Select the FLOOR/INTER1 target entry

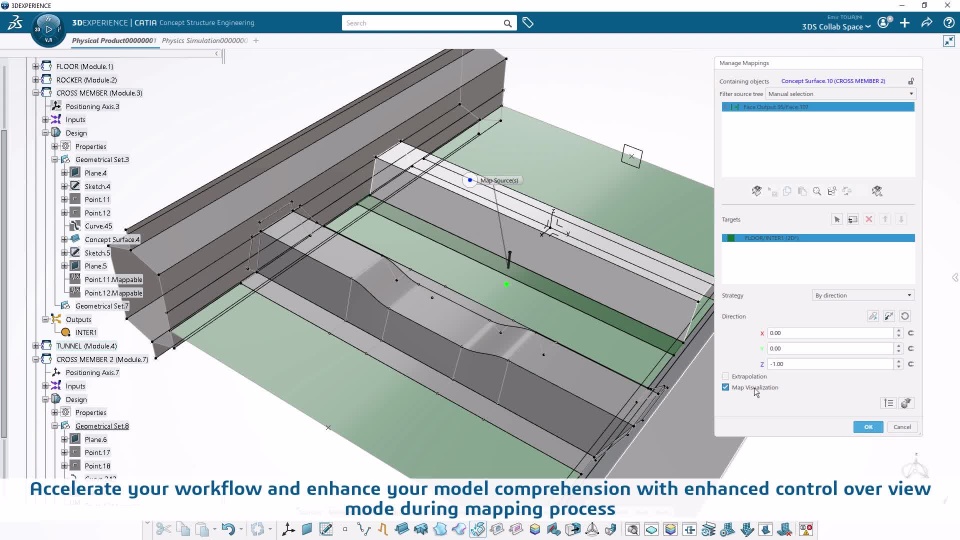[819, 238]
